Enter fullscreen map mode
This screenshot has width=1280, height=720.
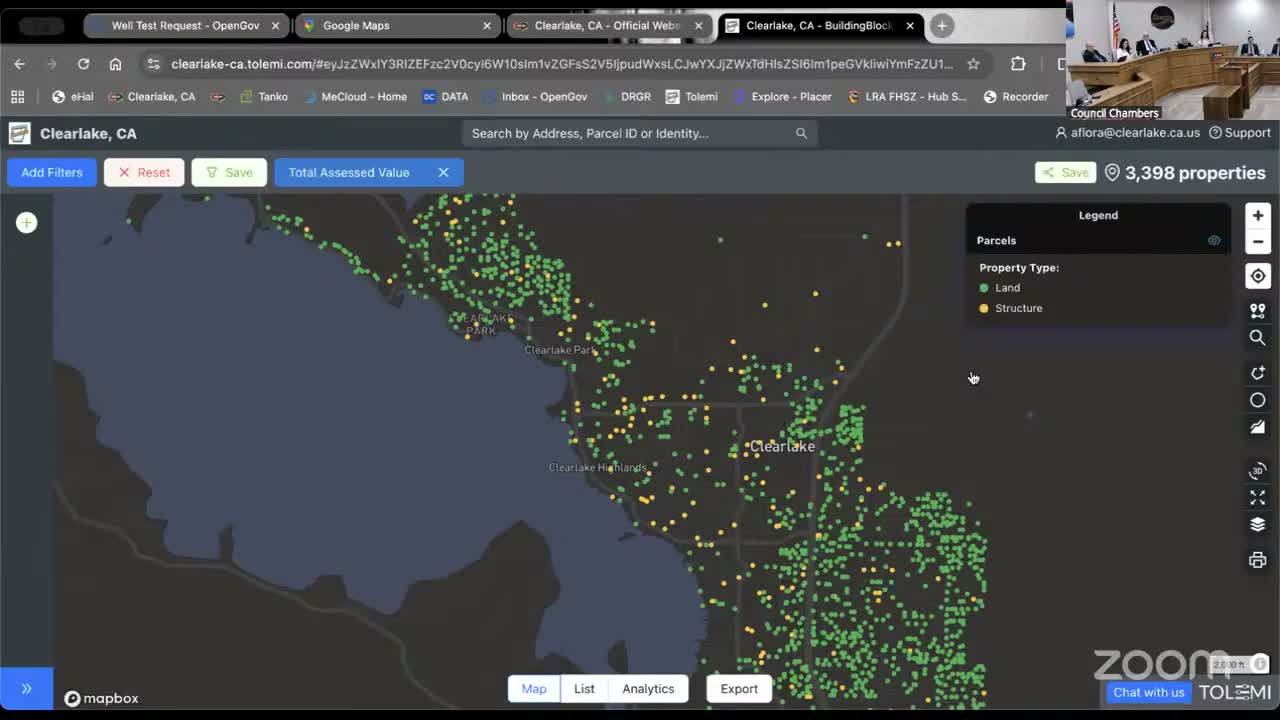pyautogui.click(x=1258, y=497)
